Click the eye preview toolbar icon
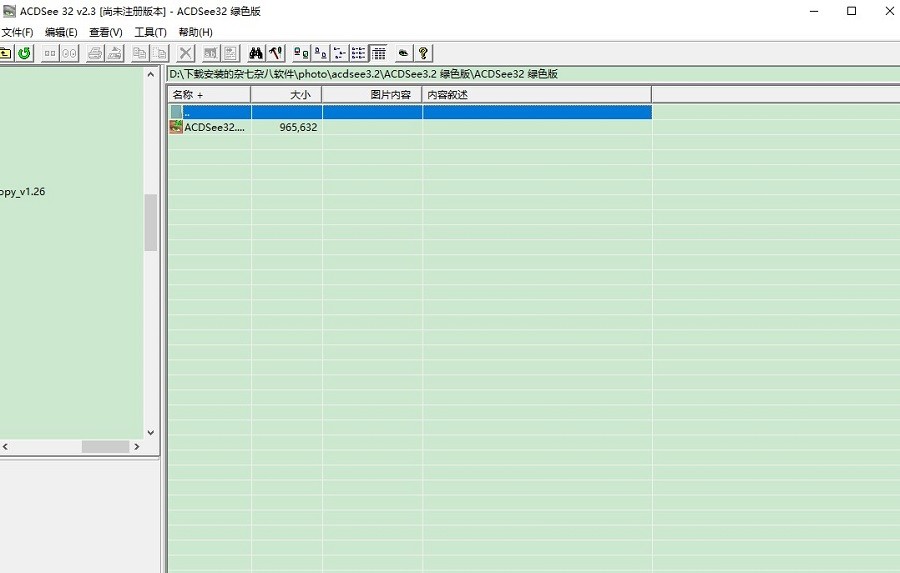Image resolution: width=900 pixels, height=573 pixels. click(404, 53)
